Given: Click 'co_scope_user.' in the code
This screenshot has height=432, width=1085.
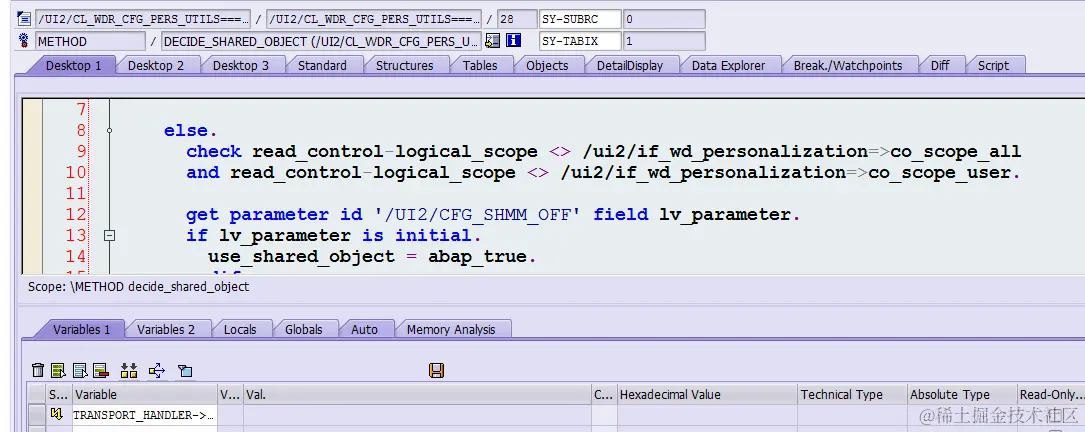Looking at the screenshot, I should tap(945, 172).
